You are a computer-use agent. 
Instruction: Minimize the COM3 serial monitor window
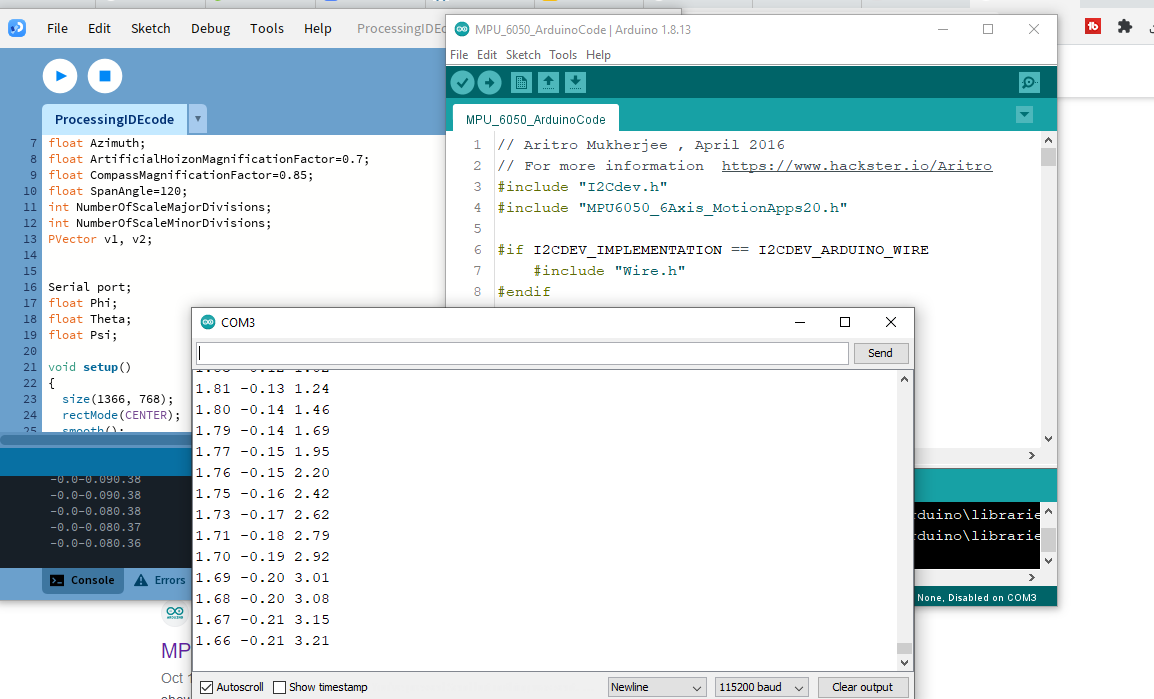click(x=800, y=322)
